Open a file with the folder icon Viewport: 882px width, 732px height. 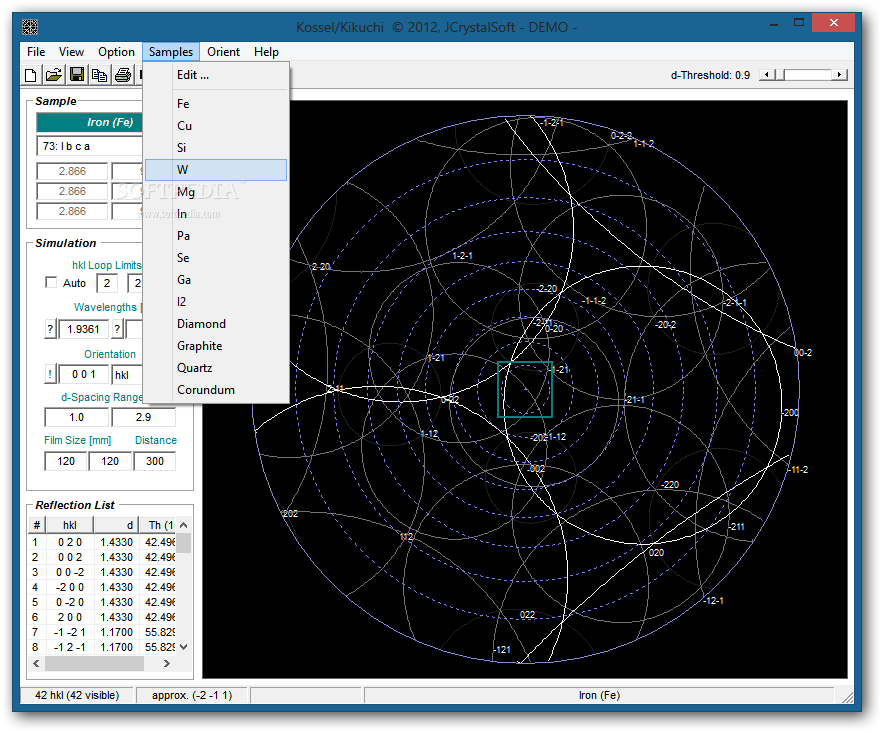pyautogui.click(x=54, y=75)
